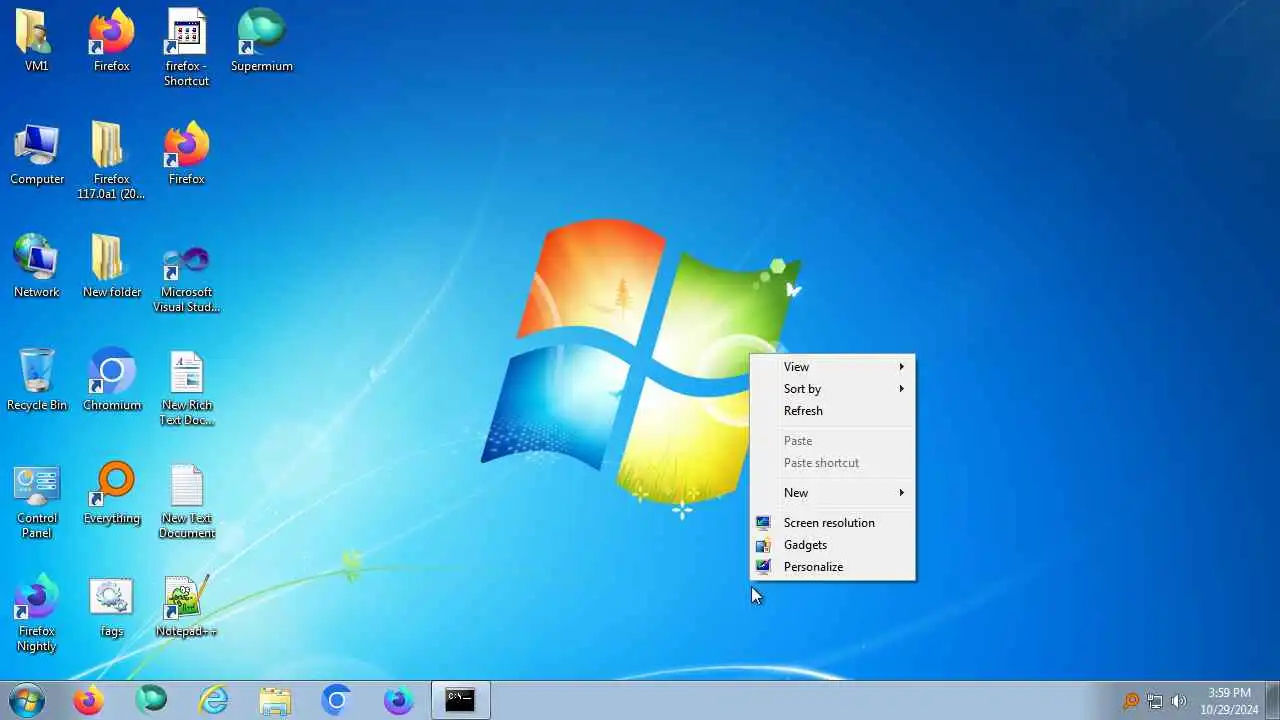Select the 'firefox - Shortcut' desktop icon
Screen dimensions: 1280x720
(187, 48)
